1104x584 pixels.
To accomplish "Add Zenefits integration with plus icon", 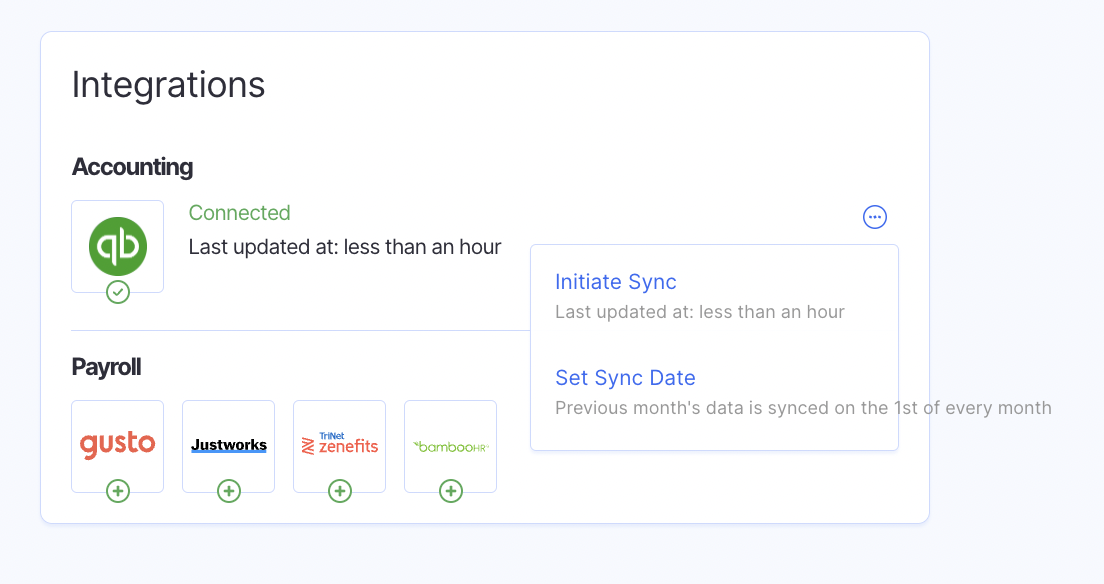I will click(340, 491).
